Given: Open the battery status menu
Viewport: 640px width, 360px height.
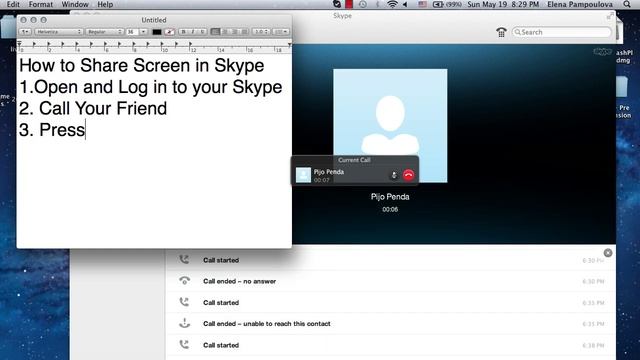Looking at the screenshot, I should point(447,4).
